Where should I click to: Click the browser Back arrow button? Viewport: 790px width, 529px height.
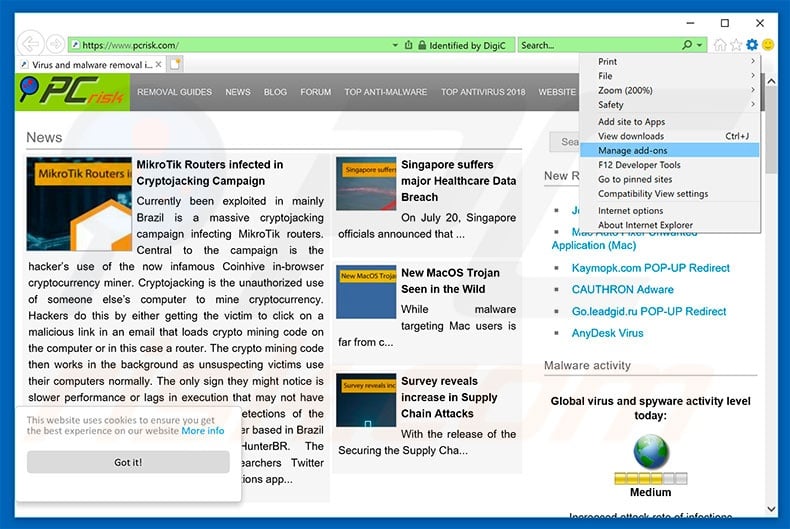(x=30, y=44)
